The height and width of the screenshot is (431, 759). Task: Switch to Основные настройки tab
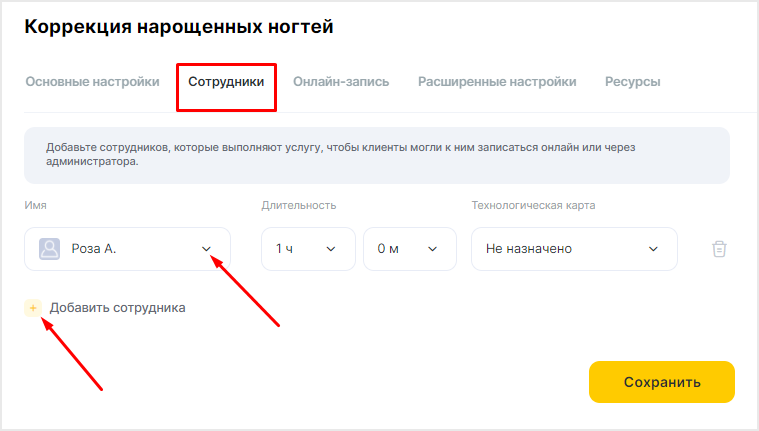[x=92, y=81]
